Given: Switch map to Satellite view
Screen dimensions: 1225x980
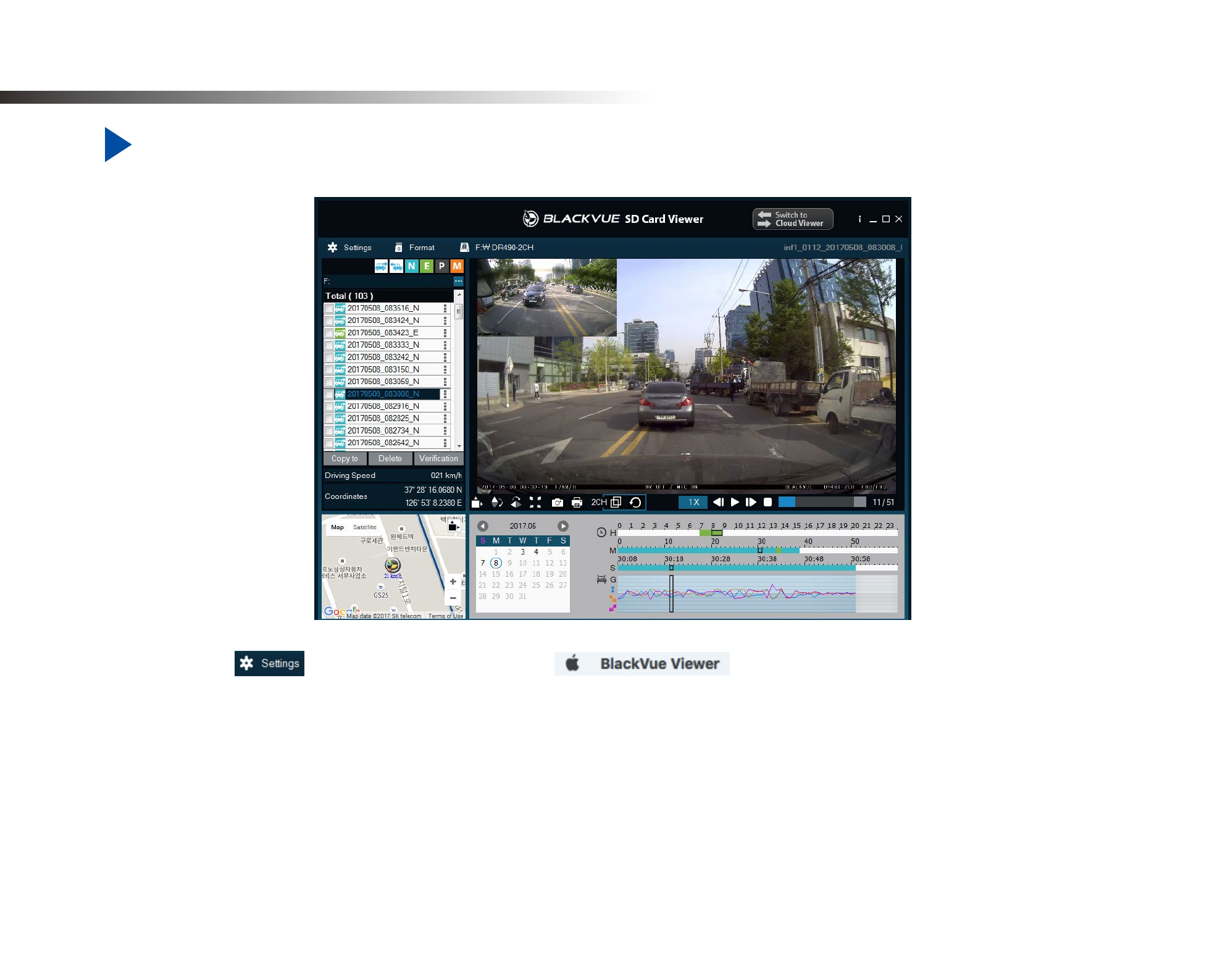Looking at the screenshot, I should (x=364, y=527).
